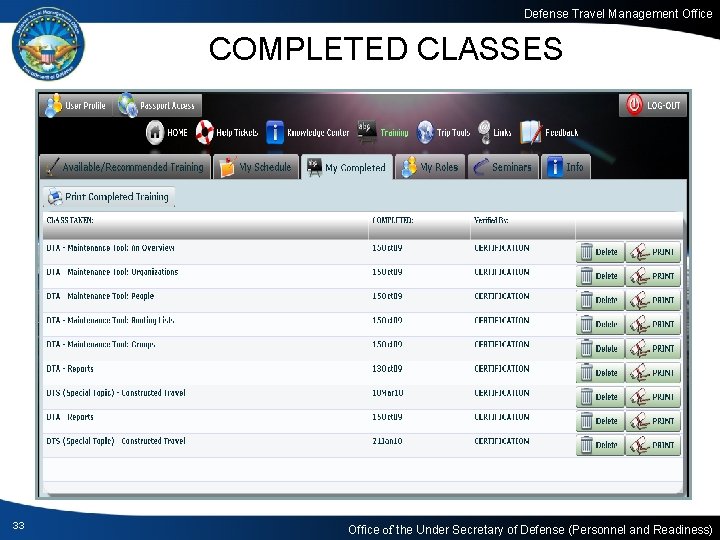
Task: Switch to My Roles tab
Action: point(430,167)
